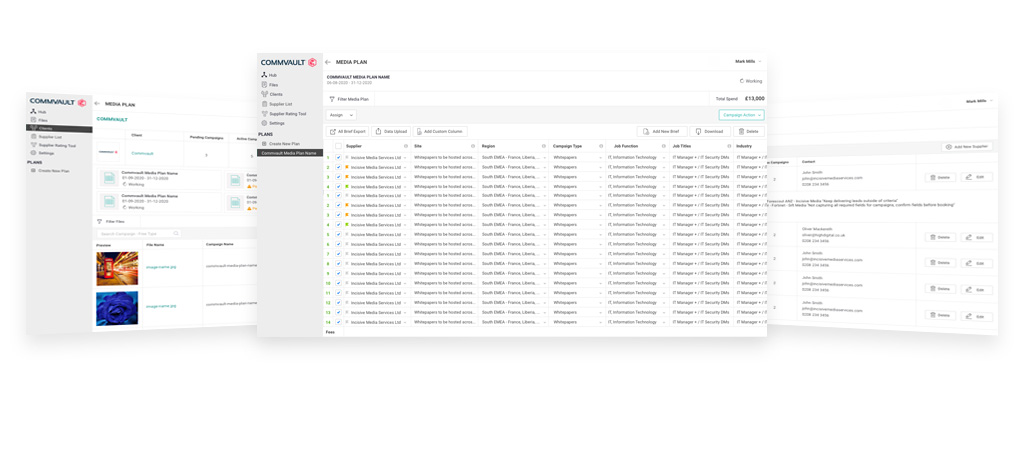This screenshot has width=1024, height=450.
Task: Toggle the checkbox in row 12
Action: [x=338, y=302]
